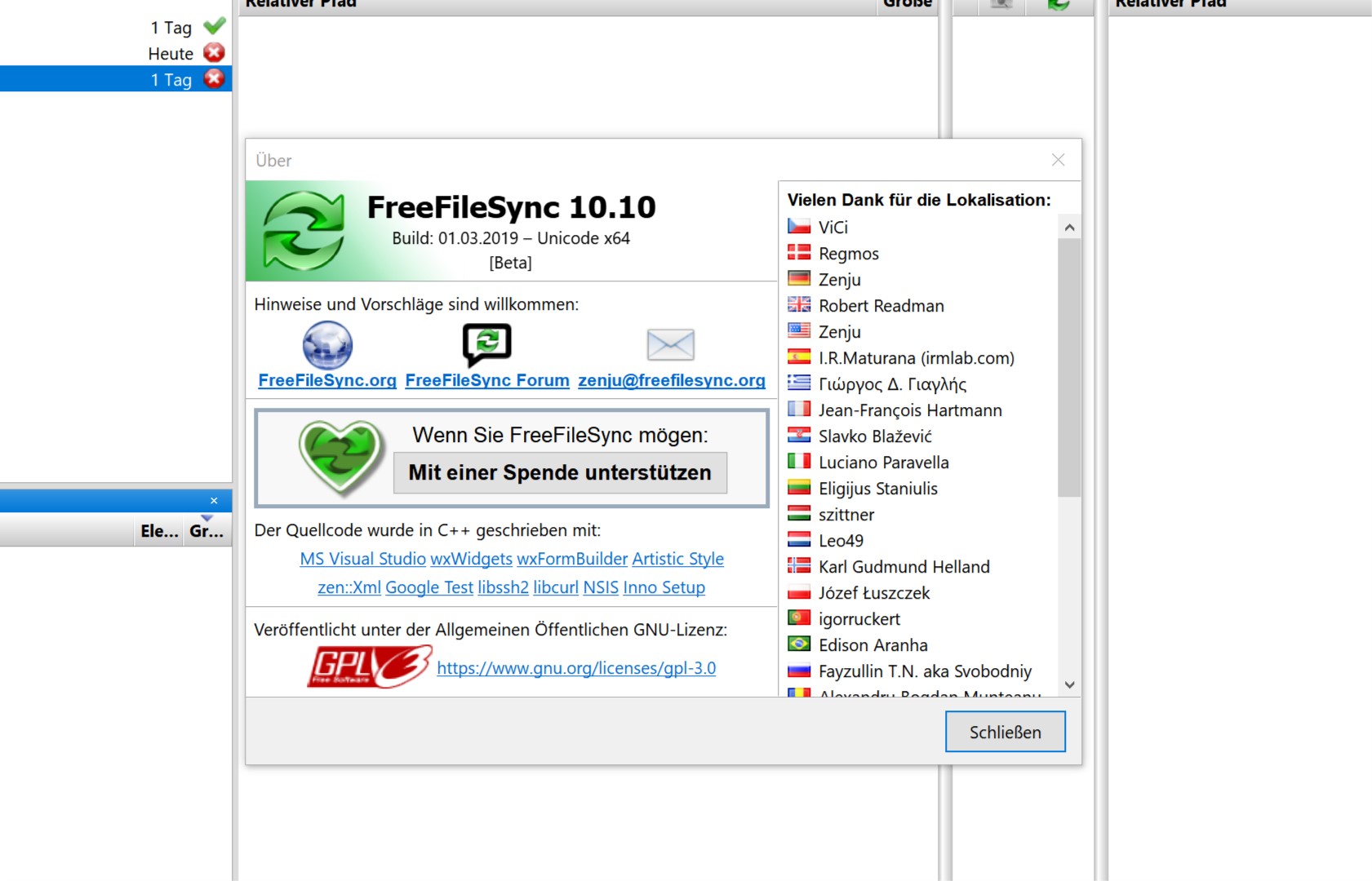This screenshot has width=1372, height=881.
Task: Select the Czech flag next to ViCi
Action: (x=799, y=227)
